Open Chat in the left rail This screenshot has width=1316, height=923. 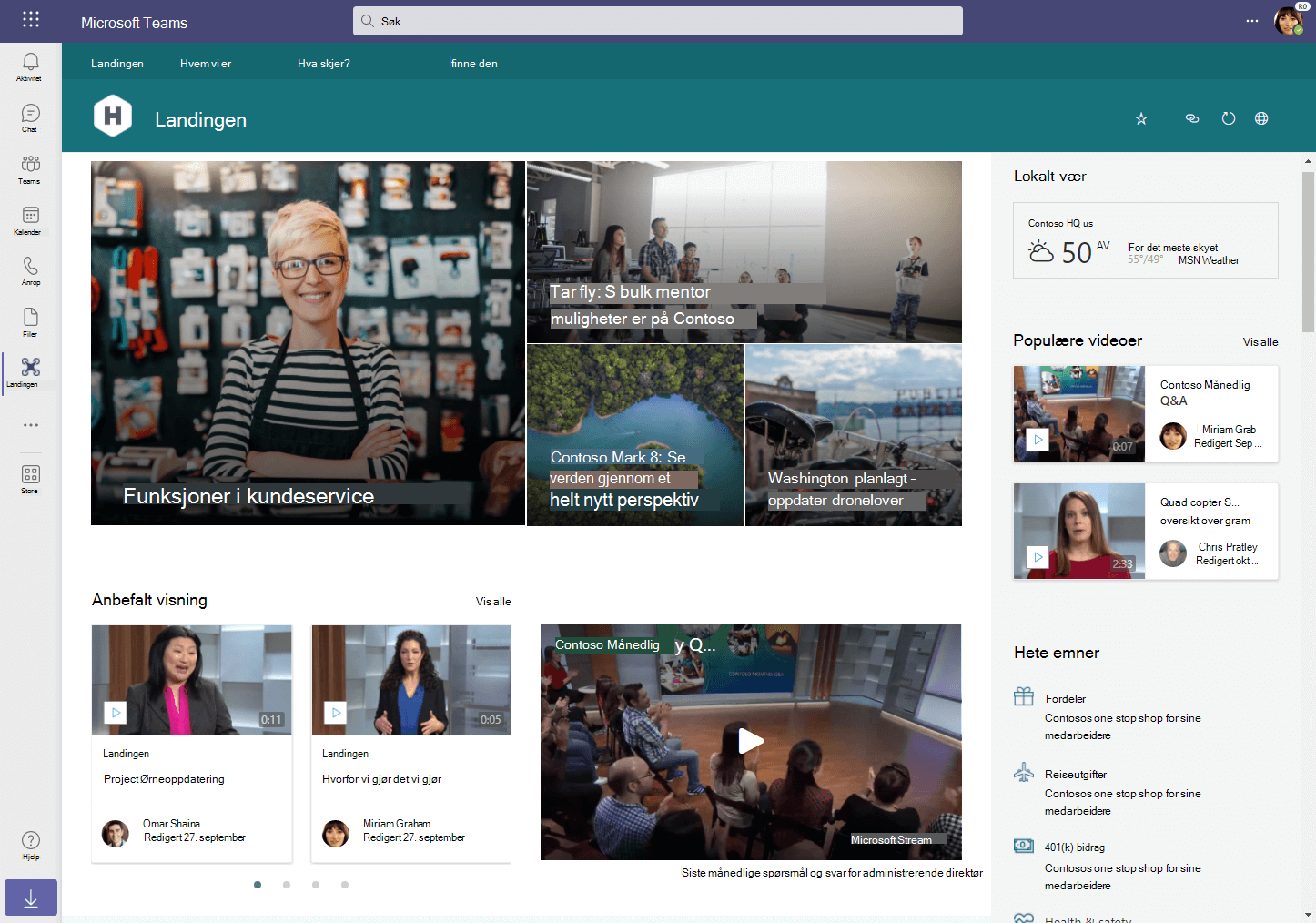click(x=30, y=118)
